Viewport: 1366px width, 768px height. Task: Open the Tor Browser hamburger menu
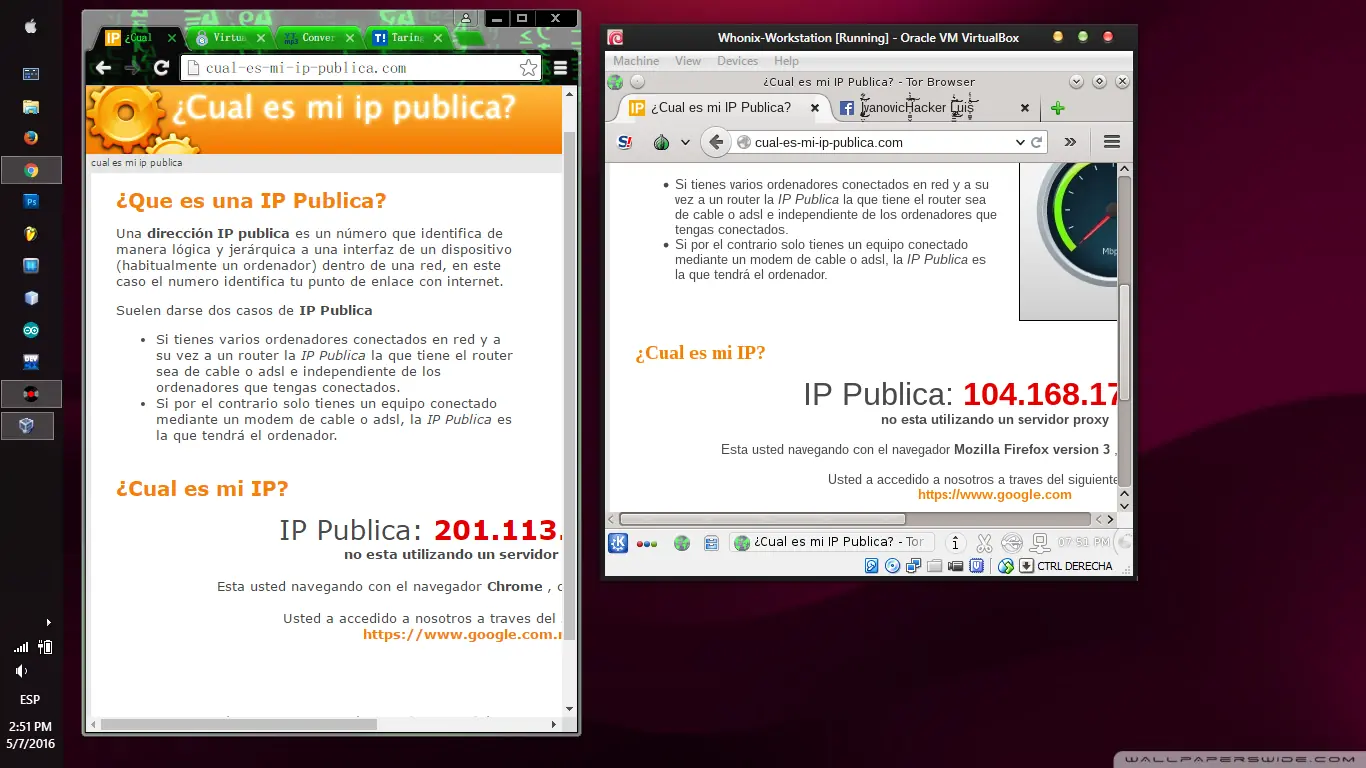(x=1112, y=142)
